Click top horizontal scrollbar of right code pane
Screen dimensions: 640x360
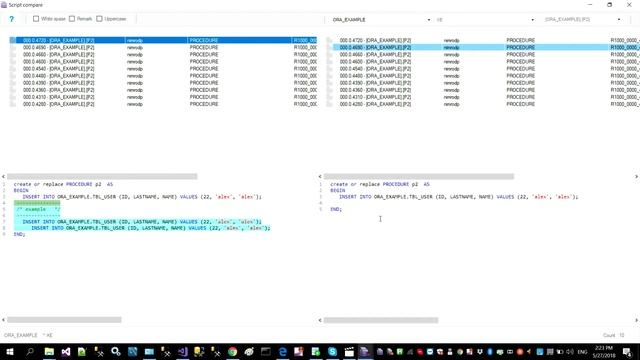pos(419,176)
